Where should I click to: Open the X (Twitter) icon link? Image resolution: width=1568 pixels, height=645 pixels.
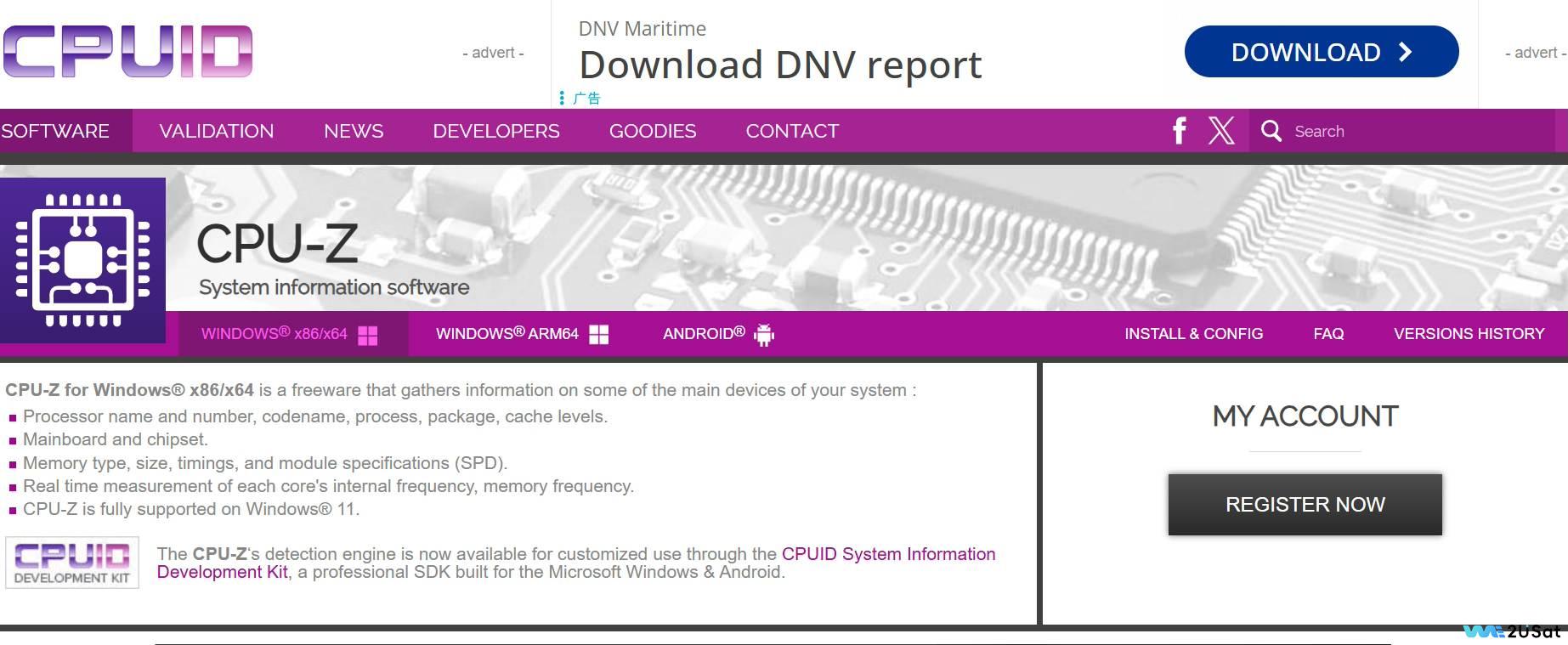1221,131
